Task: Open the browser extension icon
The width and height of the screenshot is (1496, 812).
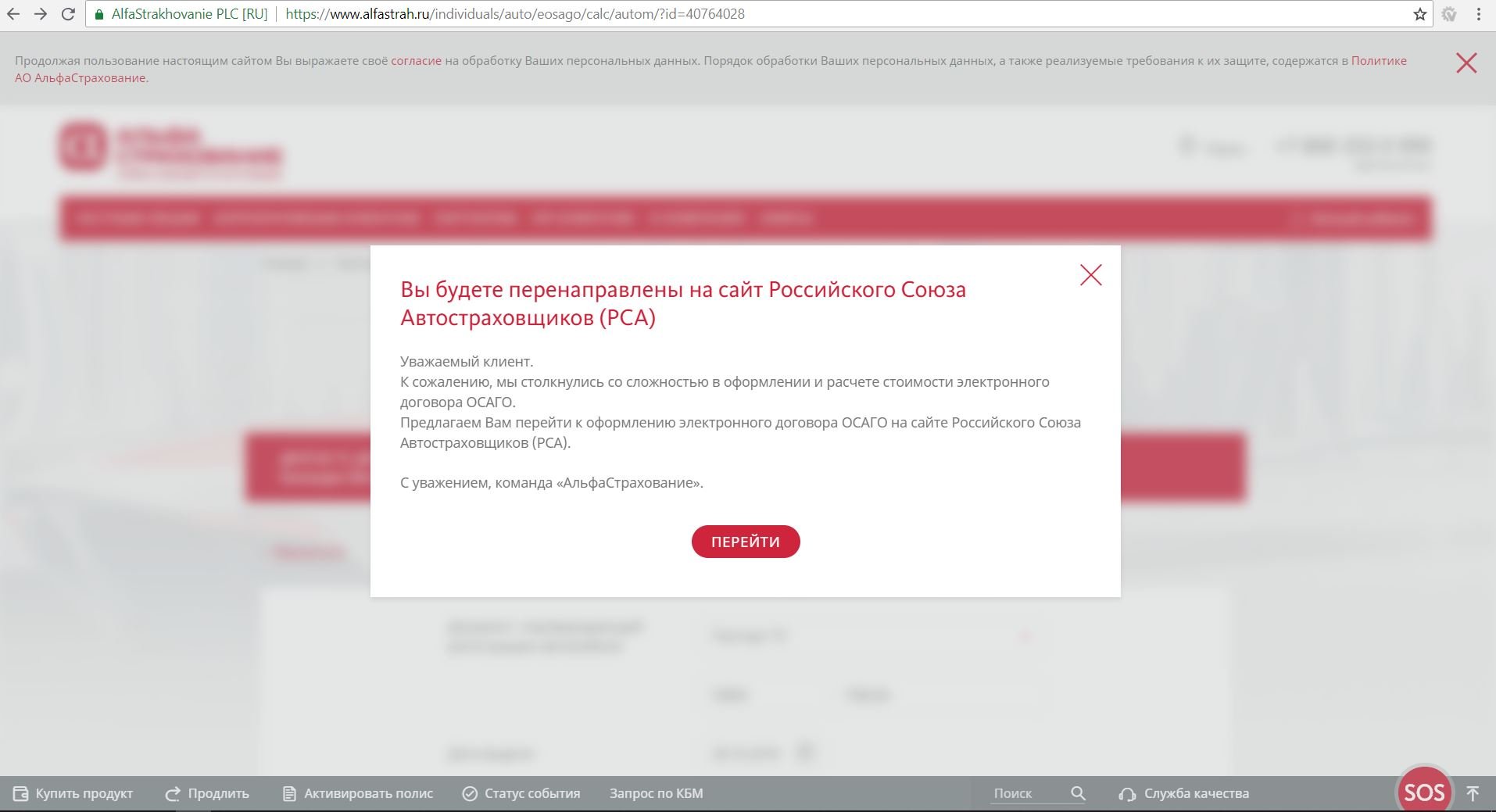Action: [x=1449, y=14]
